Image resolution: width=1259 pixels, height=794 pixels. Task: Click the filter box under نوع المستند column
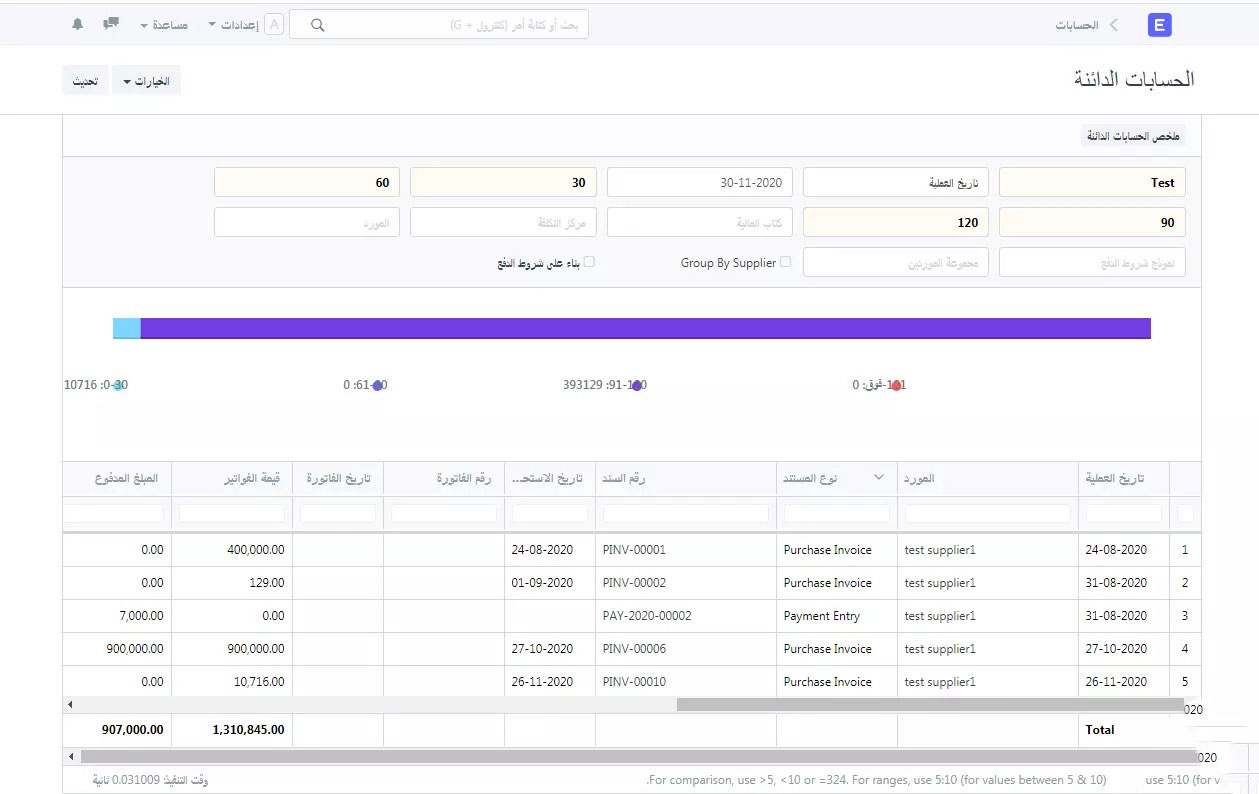point(837,513)
